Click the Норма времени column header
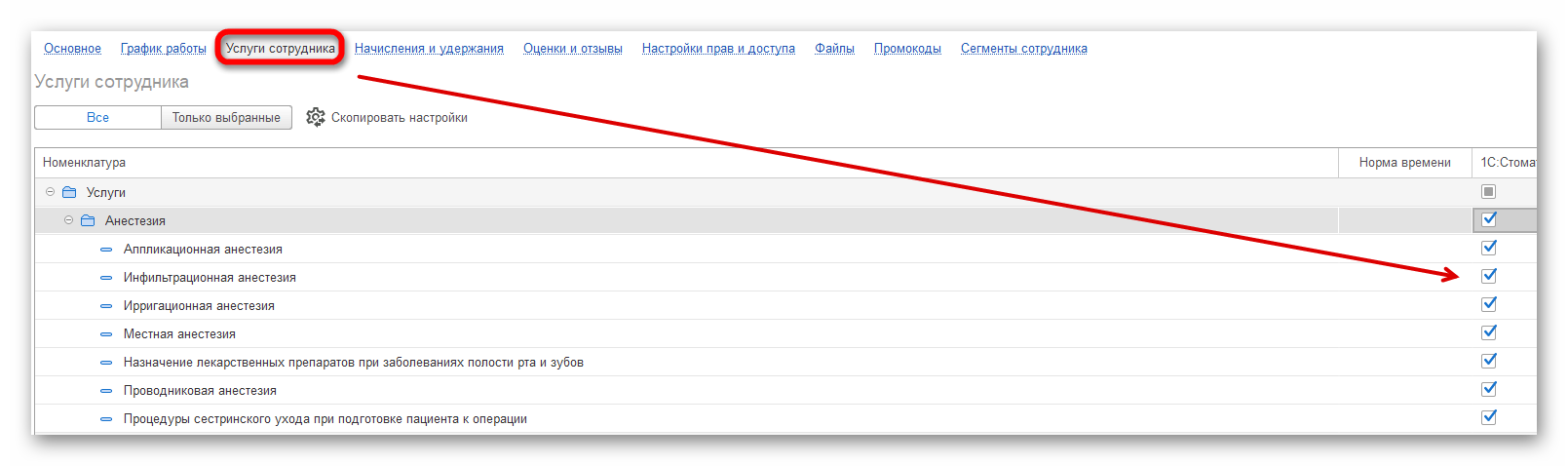 tap(1405, 163)
